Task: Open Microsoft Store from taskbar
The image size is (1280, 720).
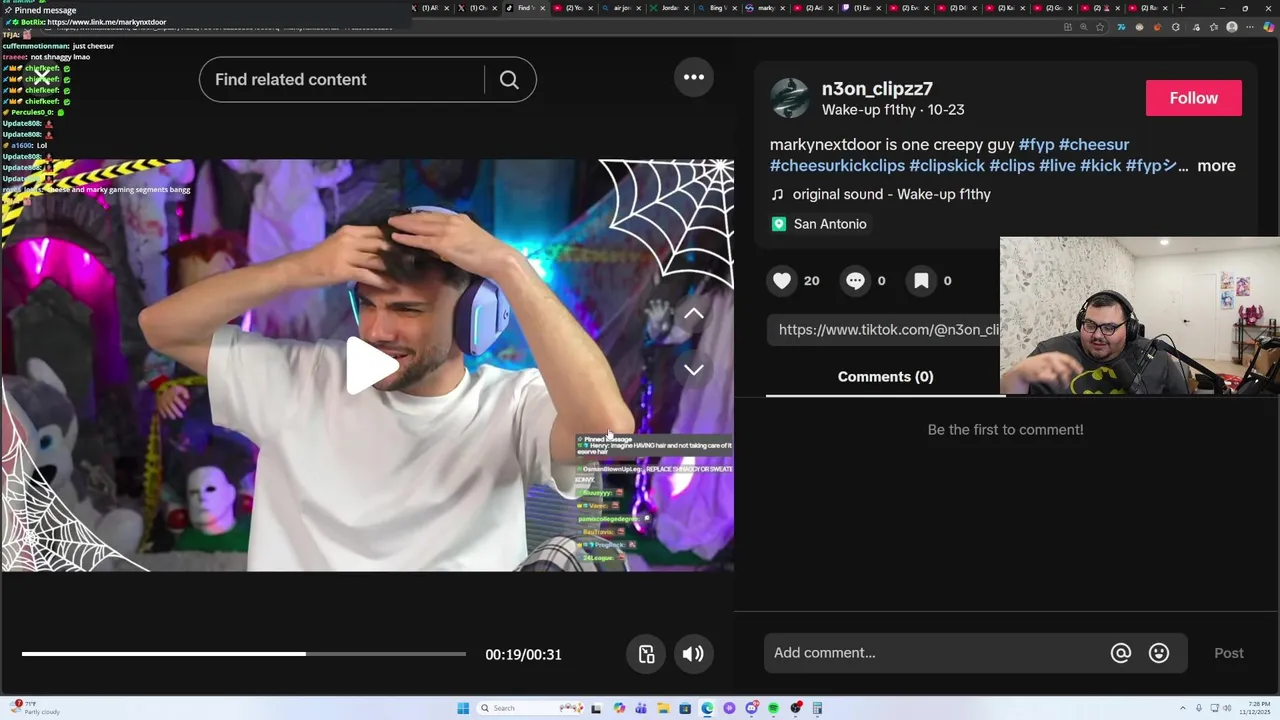Action: click(x=685, y=708)
